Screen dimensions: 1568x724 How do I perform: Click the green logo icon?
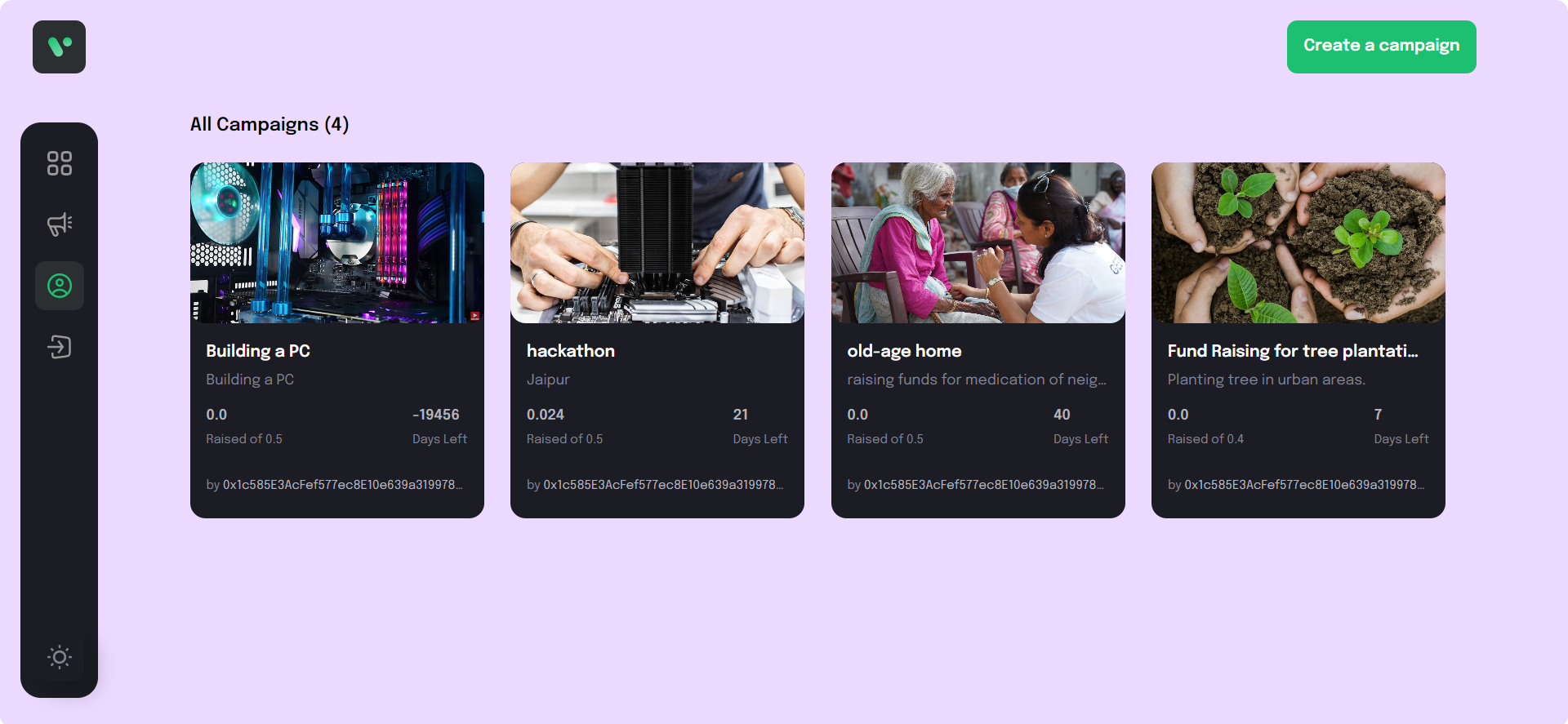coord(59,47)
